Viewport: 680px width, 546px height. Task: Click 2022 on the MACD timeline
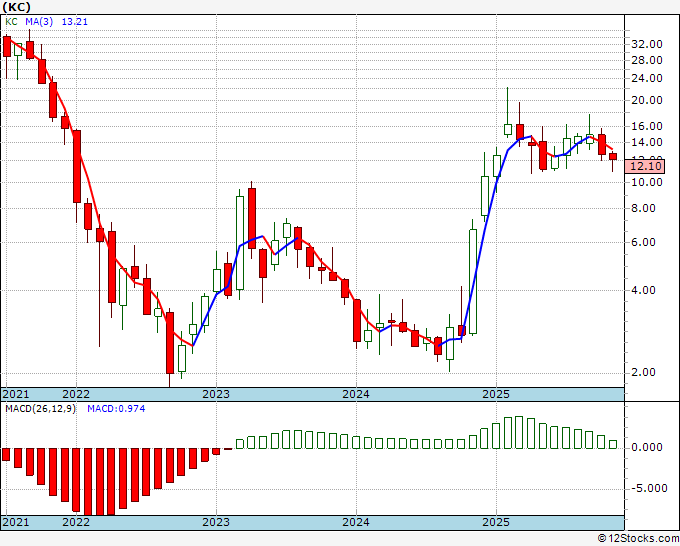tap(76, 522)
